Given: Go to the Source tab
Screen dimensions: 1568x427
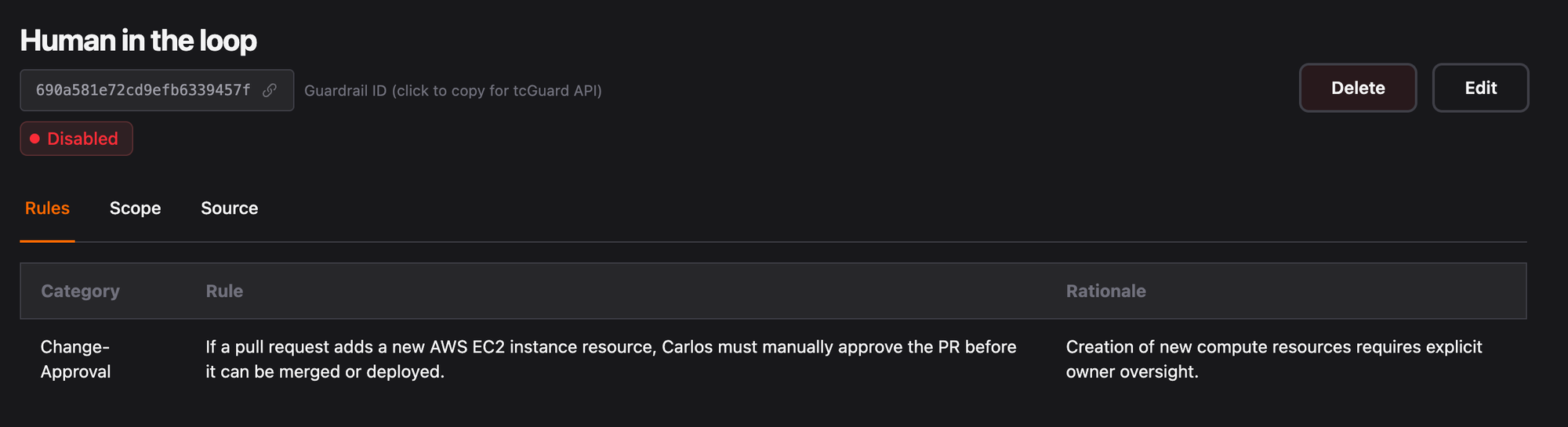Looking at the screenshot, I should click(229, 208).
